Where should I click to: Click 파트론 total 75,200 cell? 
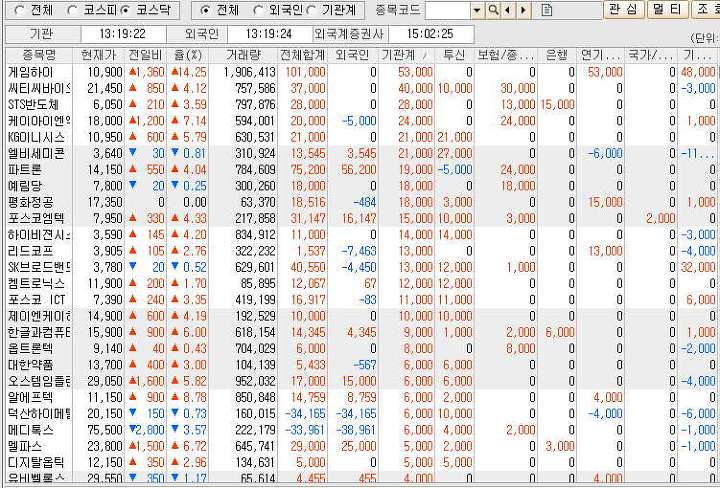[308, 170]
